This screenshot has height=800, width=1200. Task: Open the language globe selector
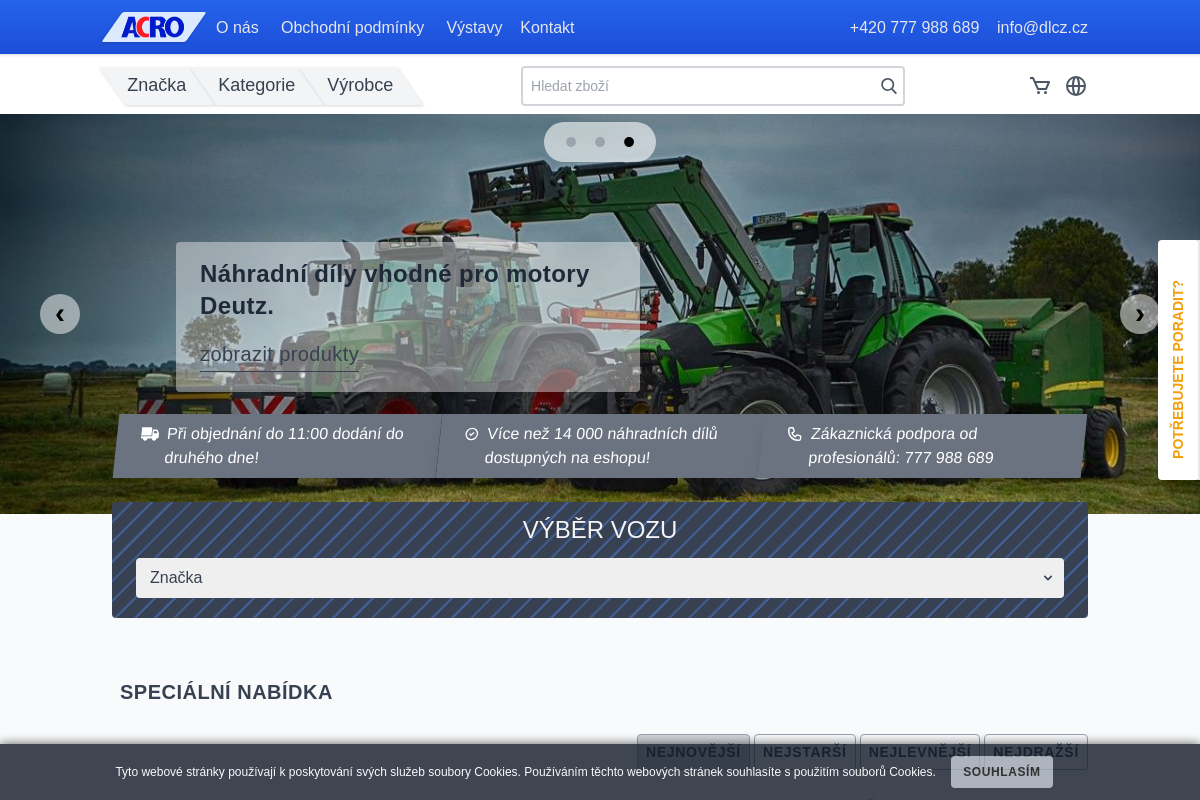1076,86
